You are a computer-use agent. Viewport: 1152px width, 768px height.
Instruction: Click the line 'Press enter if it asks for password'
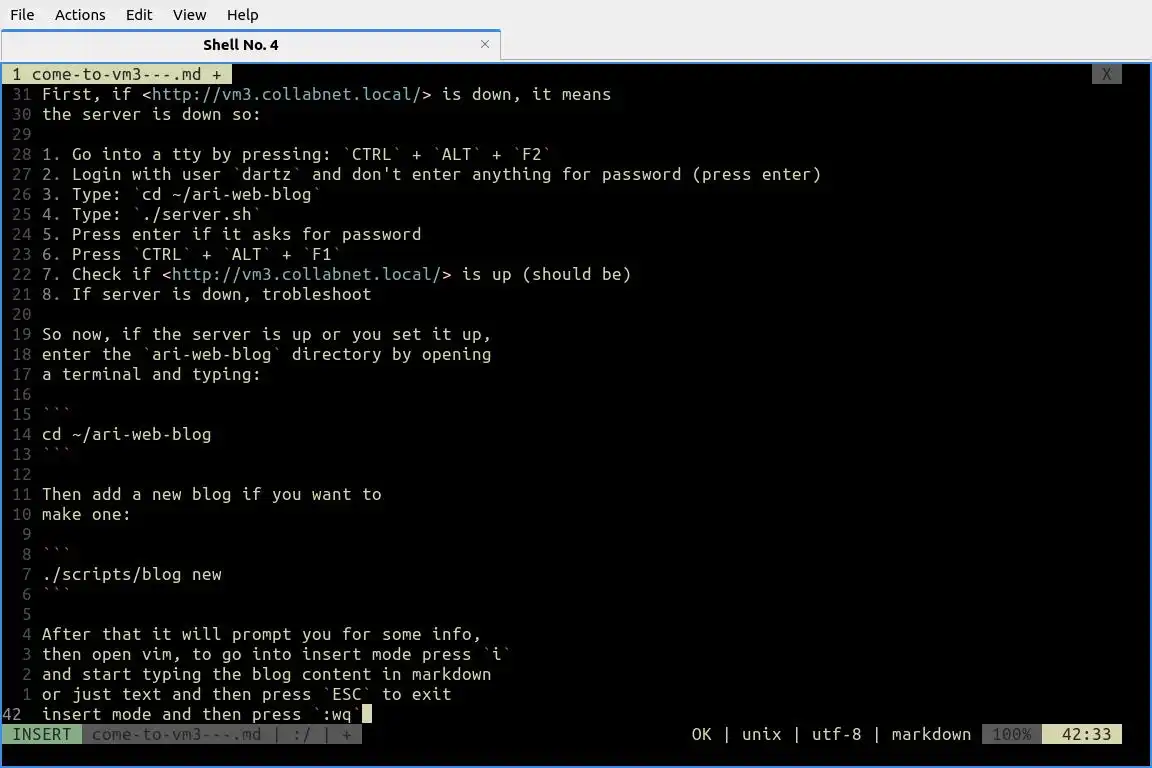point(246,234)
